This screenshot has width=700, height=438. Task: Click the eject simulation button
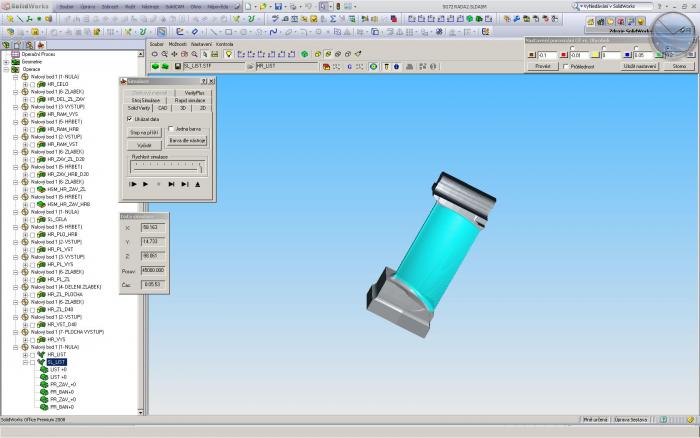pyautogui.click(x=197, y=184)
